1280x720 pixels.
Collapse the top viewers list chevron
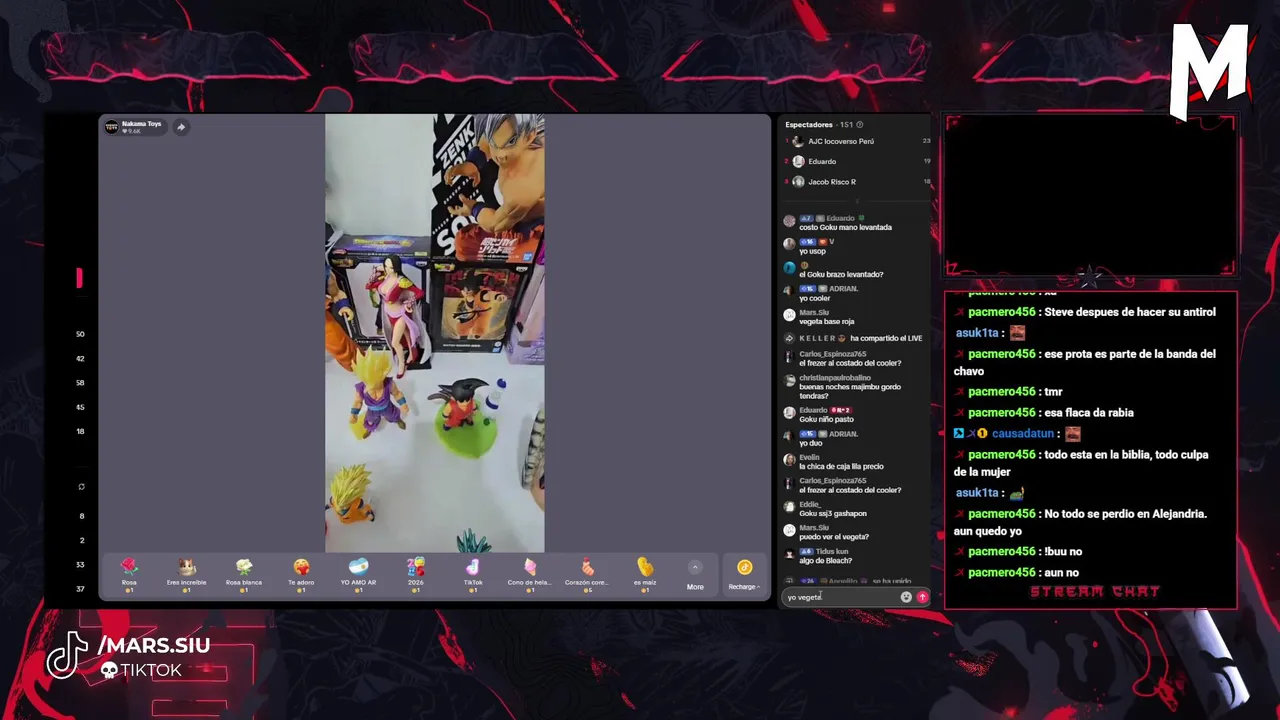click(x=857, y=201)
